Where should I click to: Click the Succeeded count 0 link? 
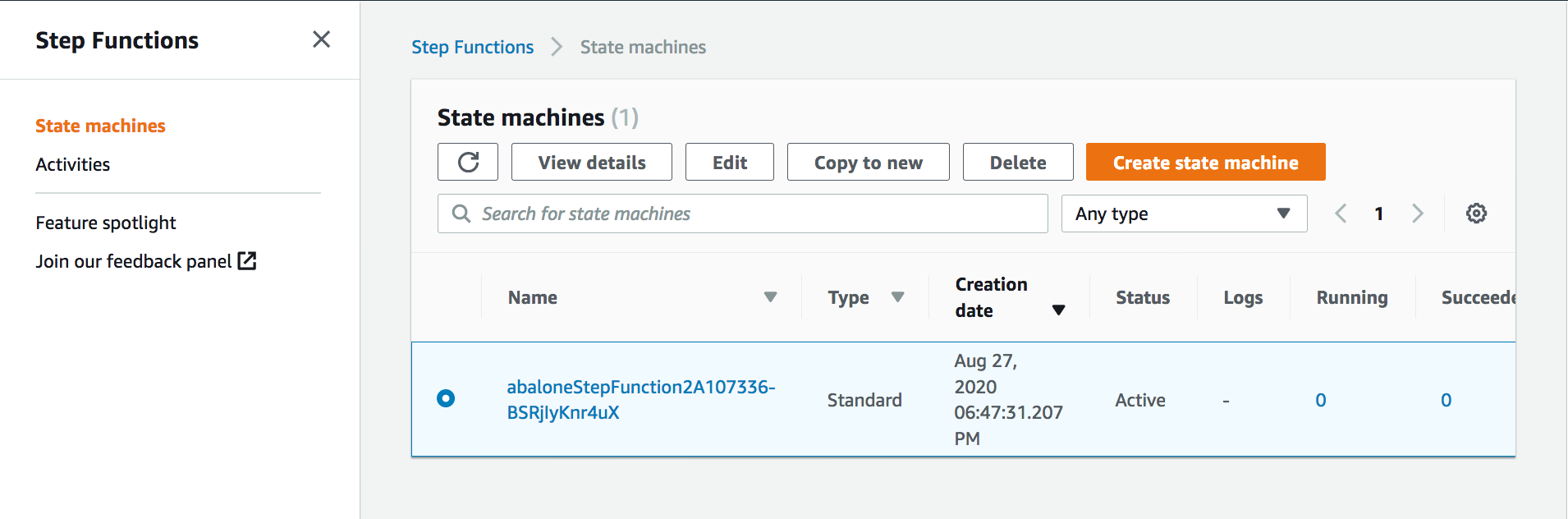(x=1447, y=400)
